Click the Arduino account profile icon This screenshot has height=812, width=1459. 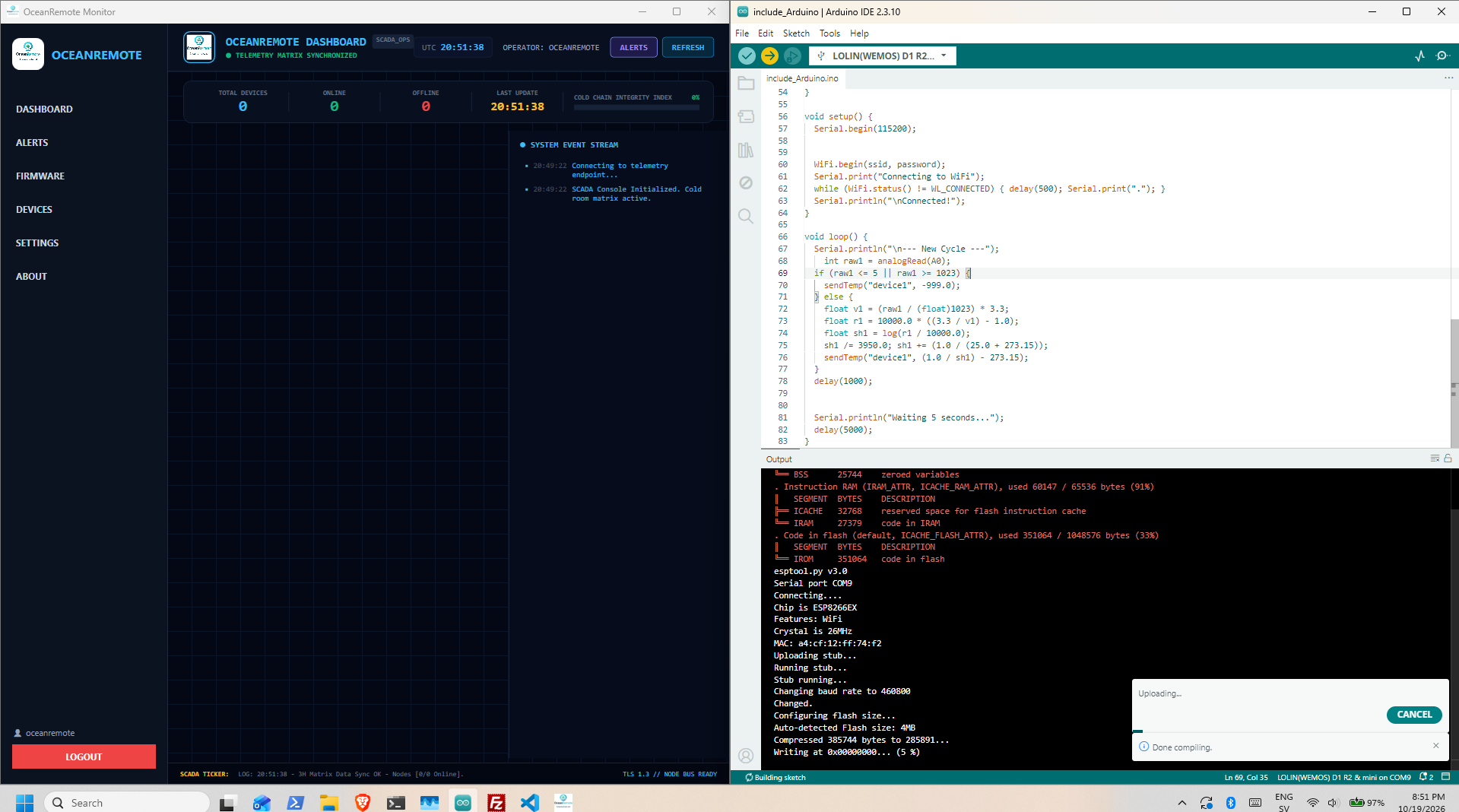[746, 755]
